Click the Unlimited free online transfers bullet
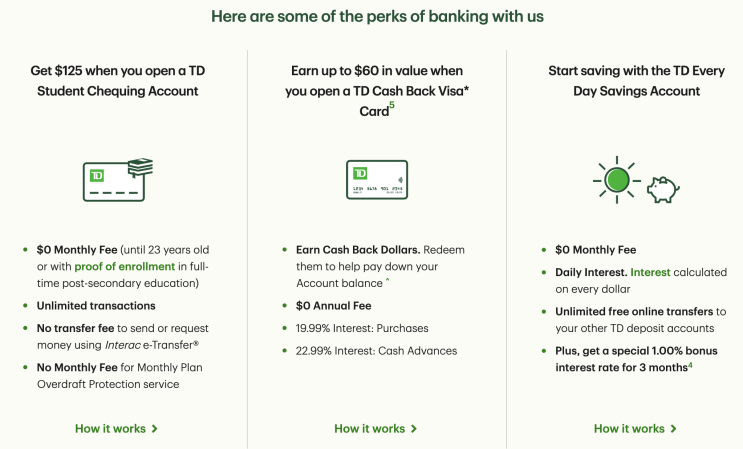743x449 pixels. (640, 320)
